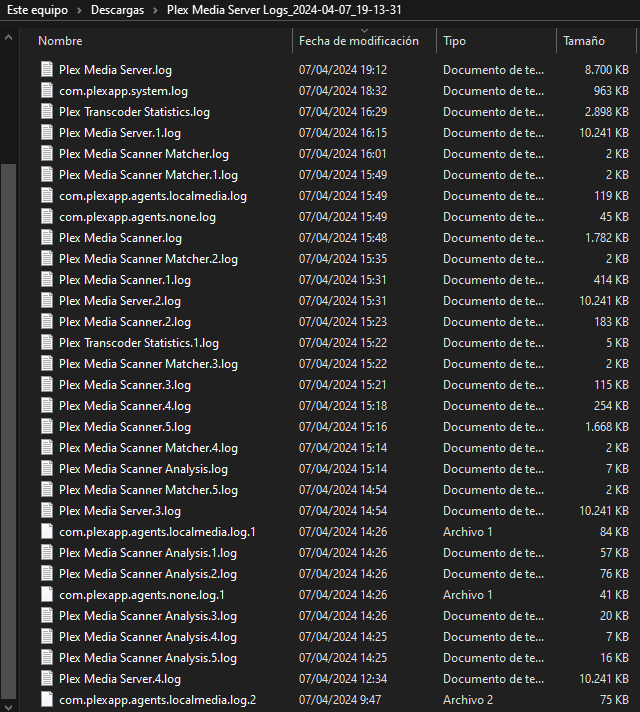The height and width of the screenshot is (712, 640).
Task: Click the icon of Plex Media Scanner.2.log
Action: [47, 321]
